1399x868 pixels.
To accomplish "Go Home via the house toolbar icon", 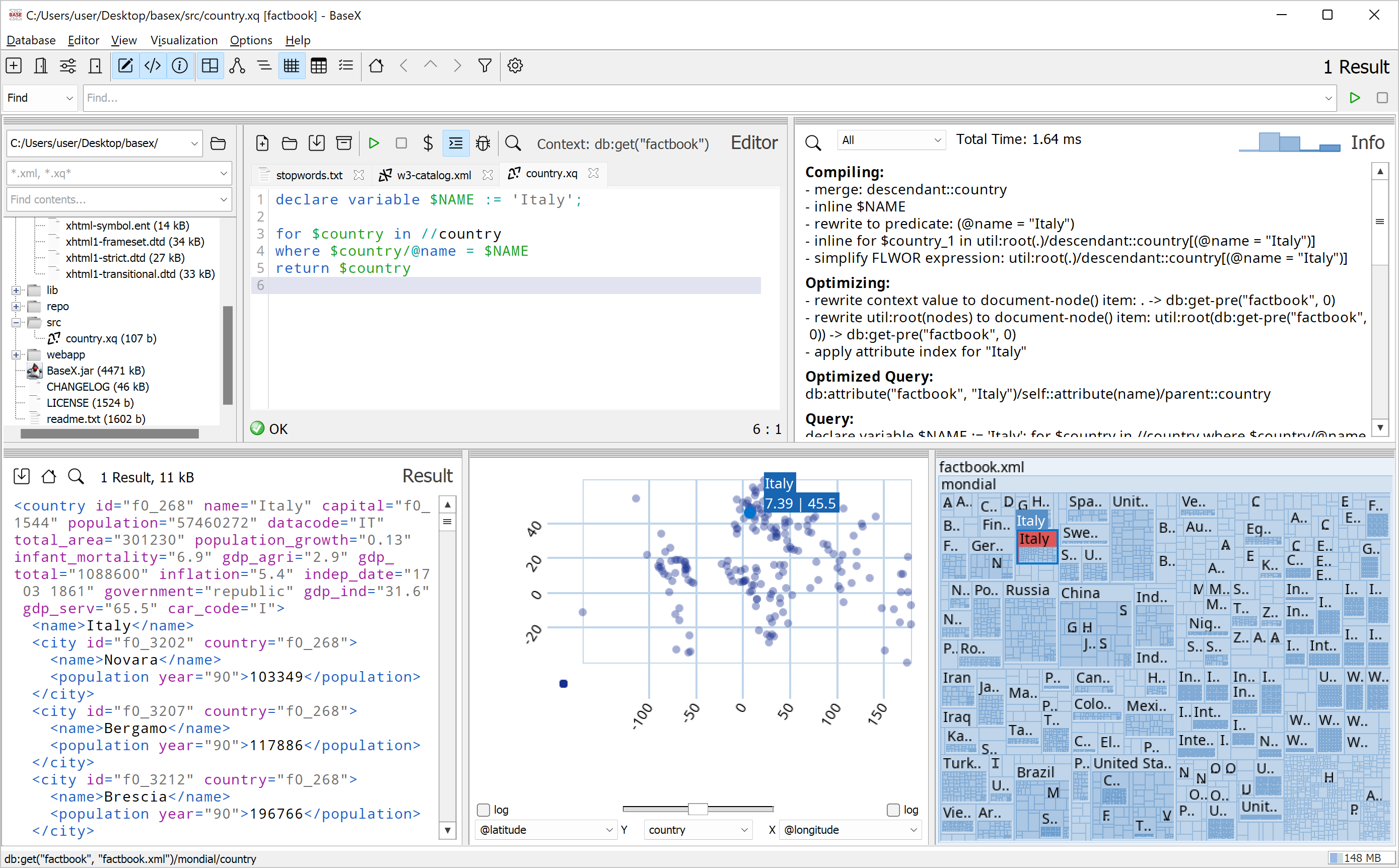I will (376, 65).
